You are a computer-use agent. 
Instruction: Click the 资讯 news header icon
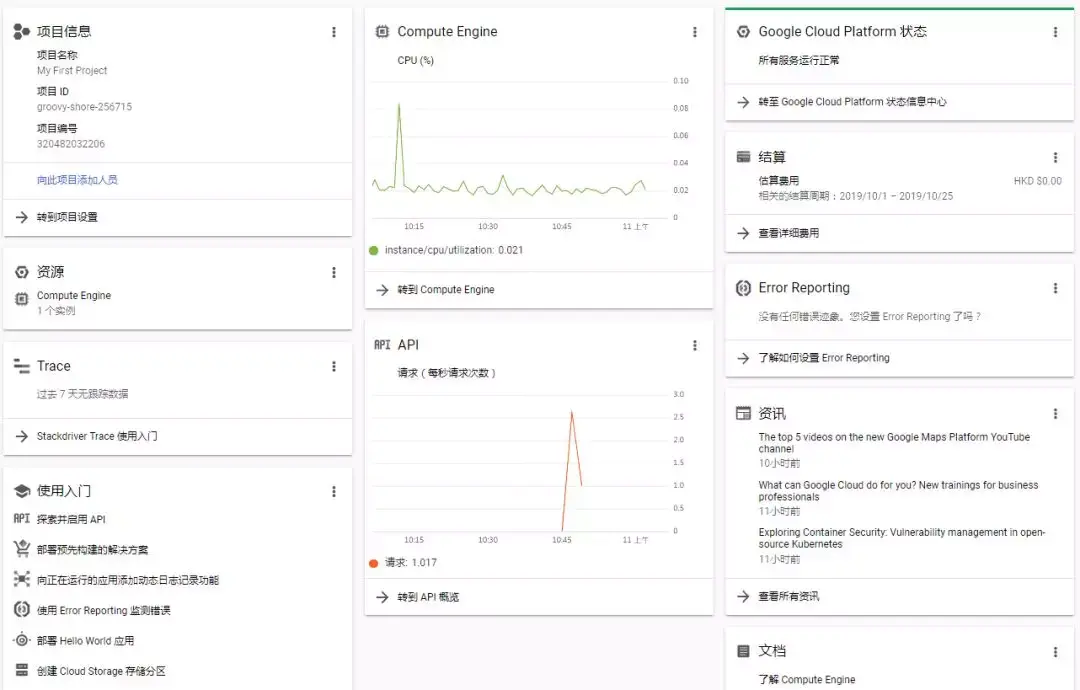tap(743, 413)
